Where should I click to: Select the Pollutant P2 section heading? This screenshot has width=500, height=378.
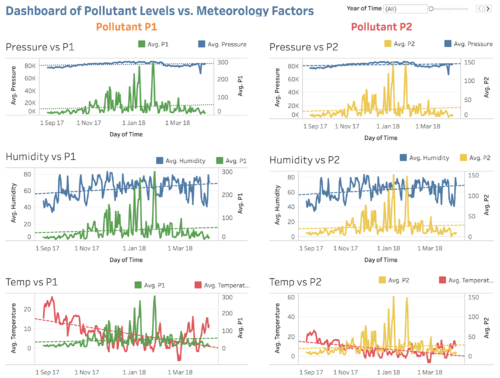tap(381, 27)
